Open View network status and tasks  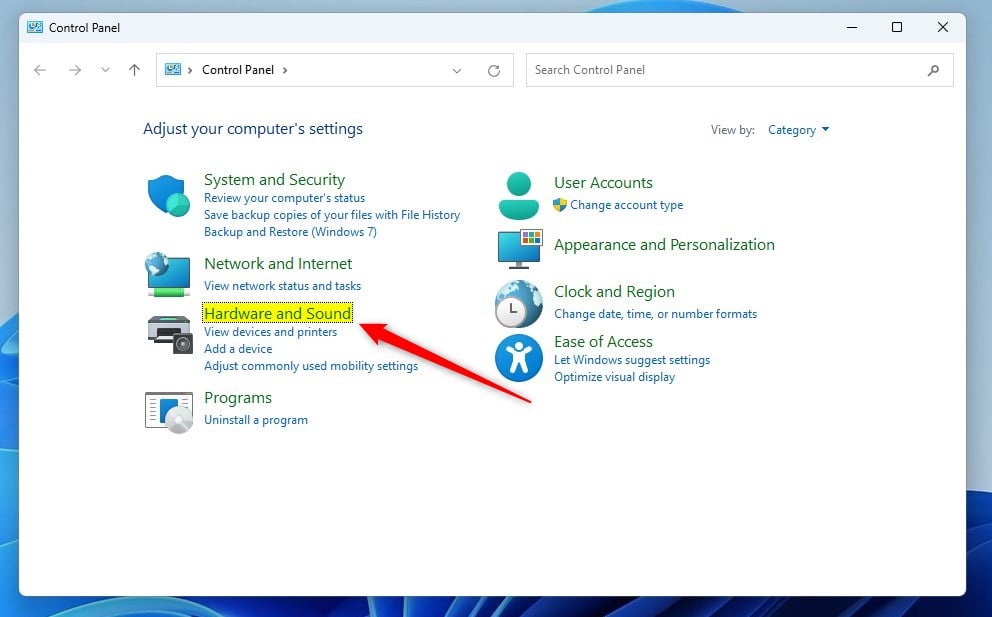click(x=282, y=286)
